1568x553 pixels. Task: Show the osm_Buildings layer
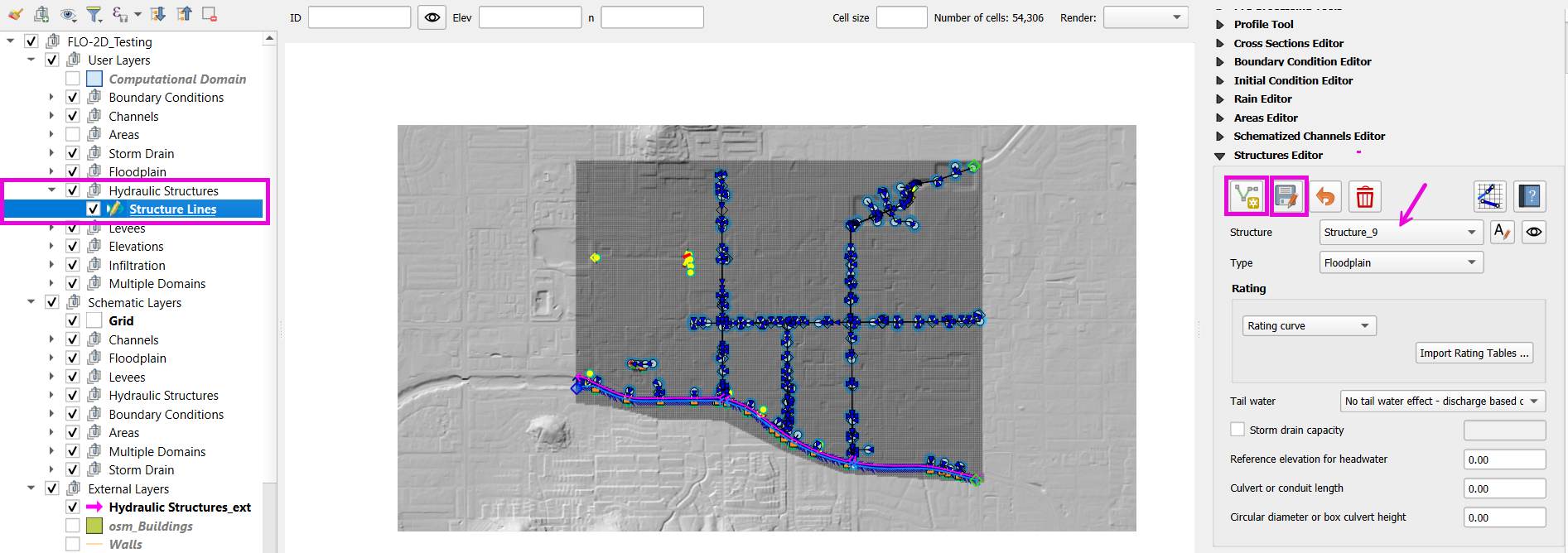[73, 526]
